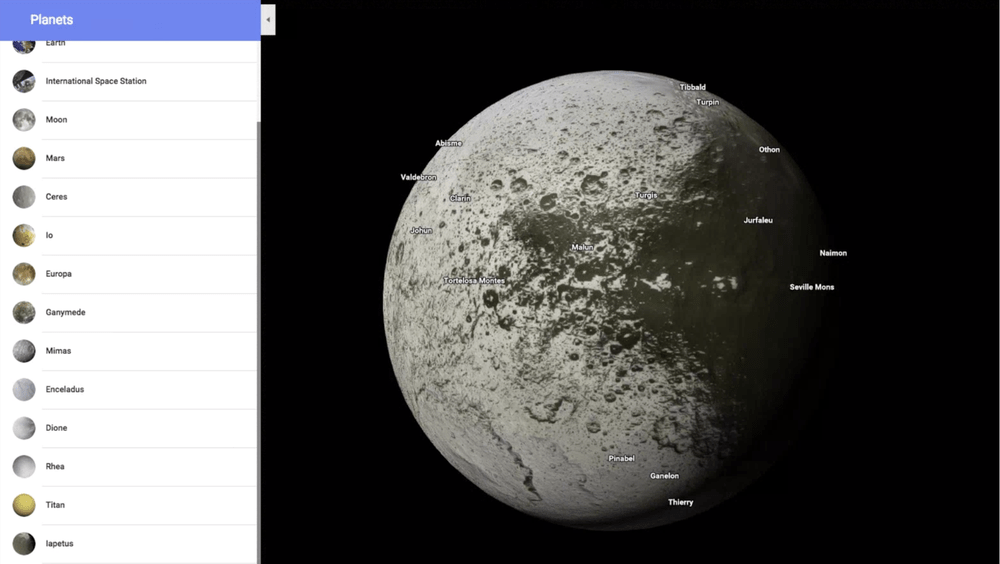
Task: Click the Enceladus thumbnail icon
Action: 24,389
